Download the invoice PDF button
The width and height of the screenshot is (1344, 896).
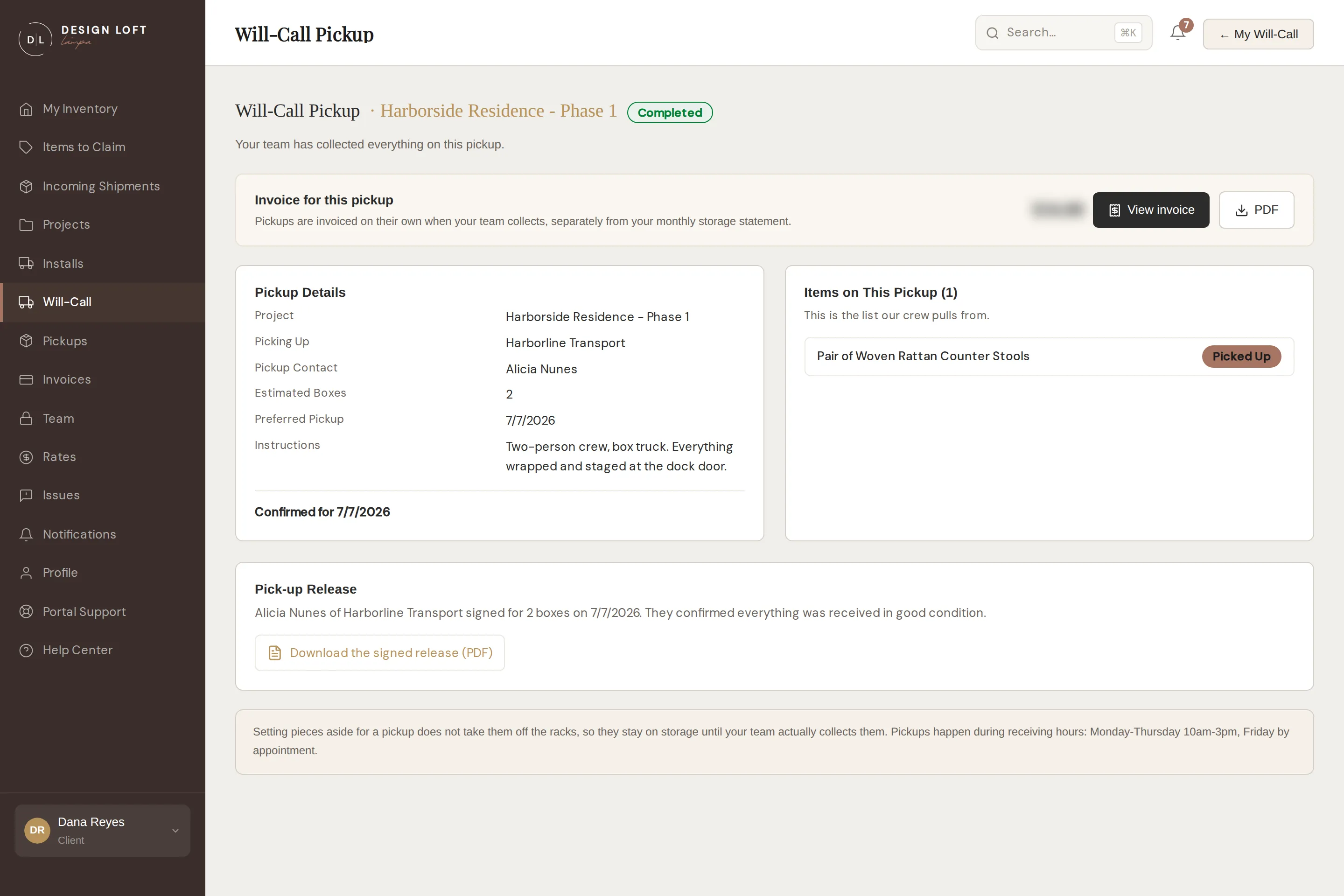[1256, 210]
